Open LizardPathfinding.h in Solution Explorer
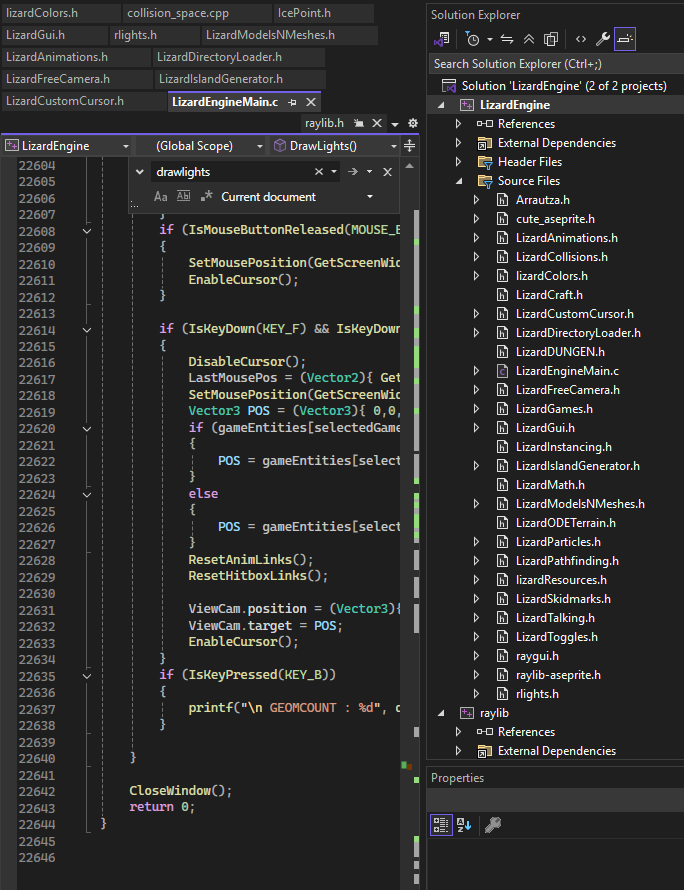The image size is (684, 890). click(567, 561)
